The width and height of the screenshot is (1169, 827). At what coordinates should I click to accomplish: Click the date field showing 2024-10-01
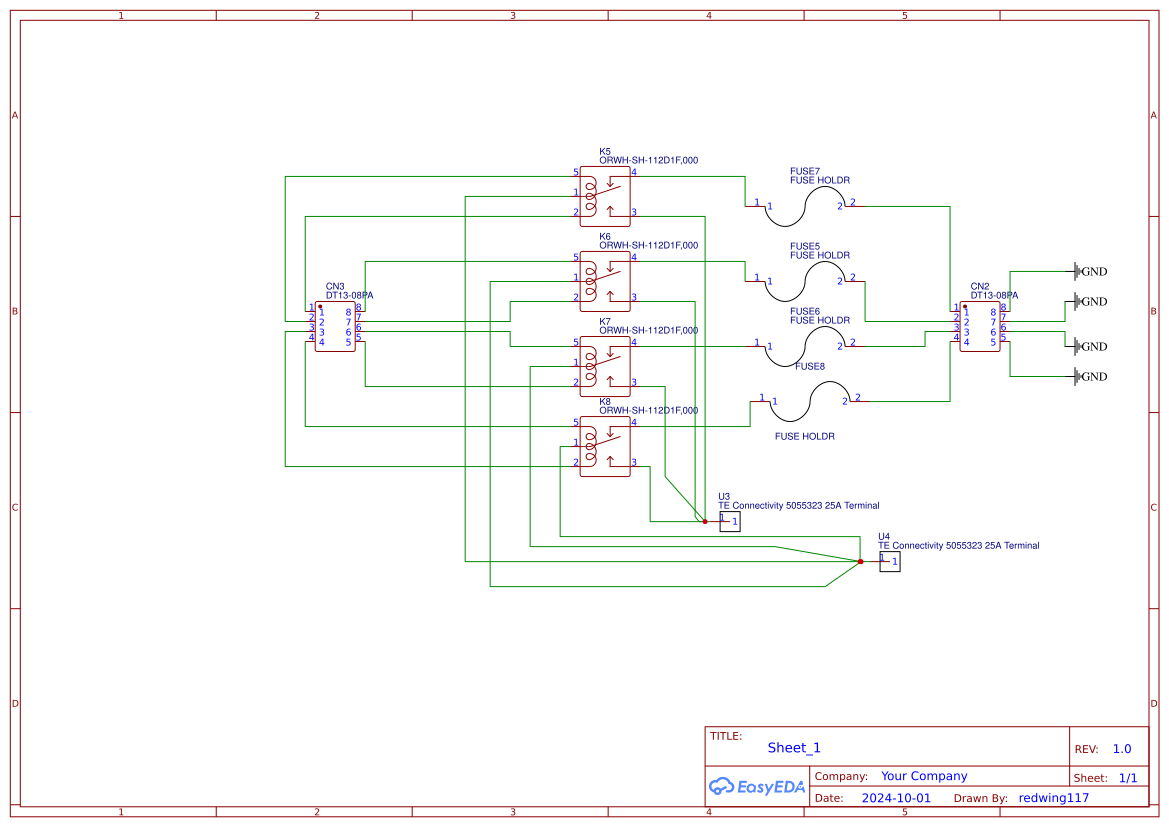coord(895,797)
